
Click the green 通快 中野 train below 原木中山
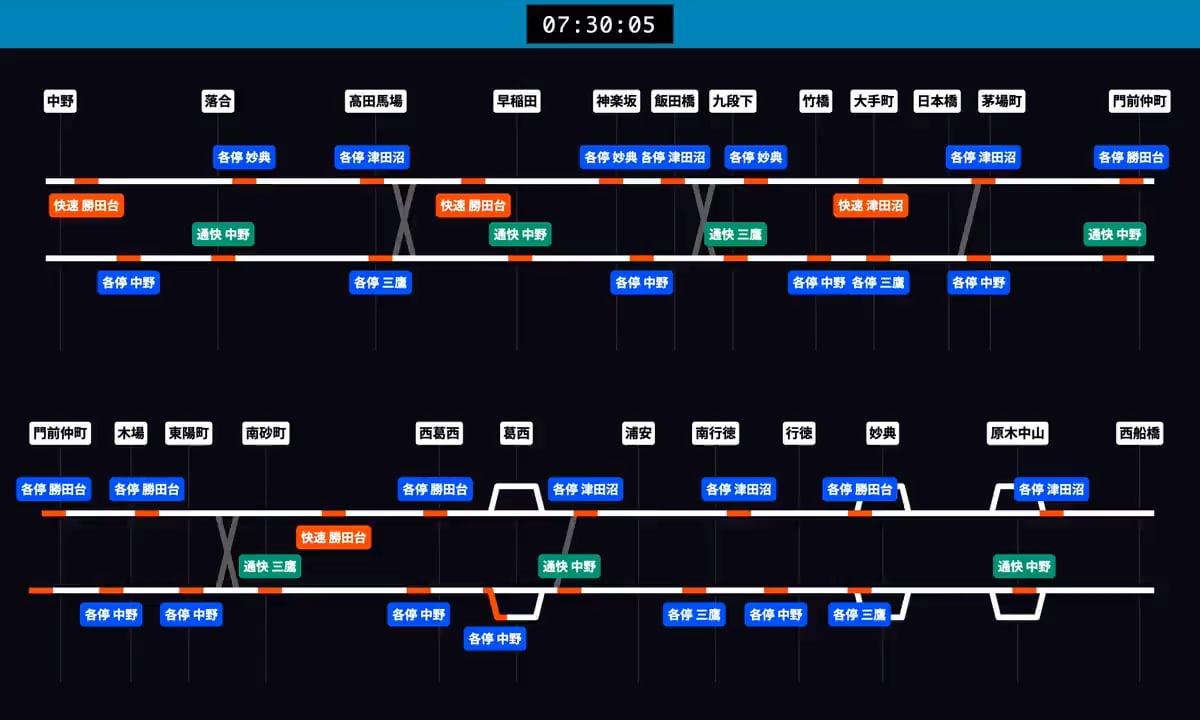[1024, 566]
